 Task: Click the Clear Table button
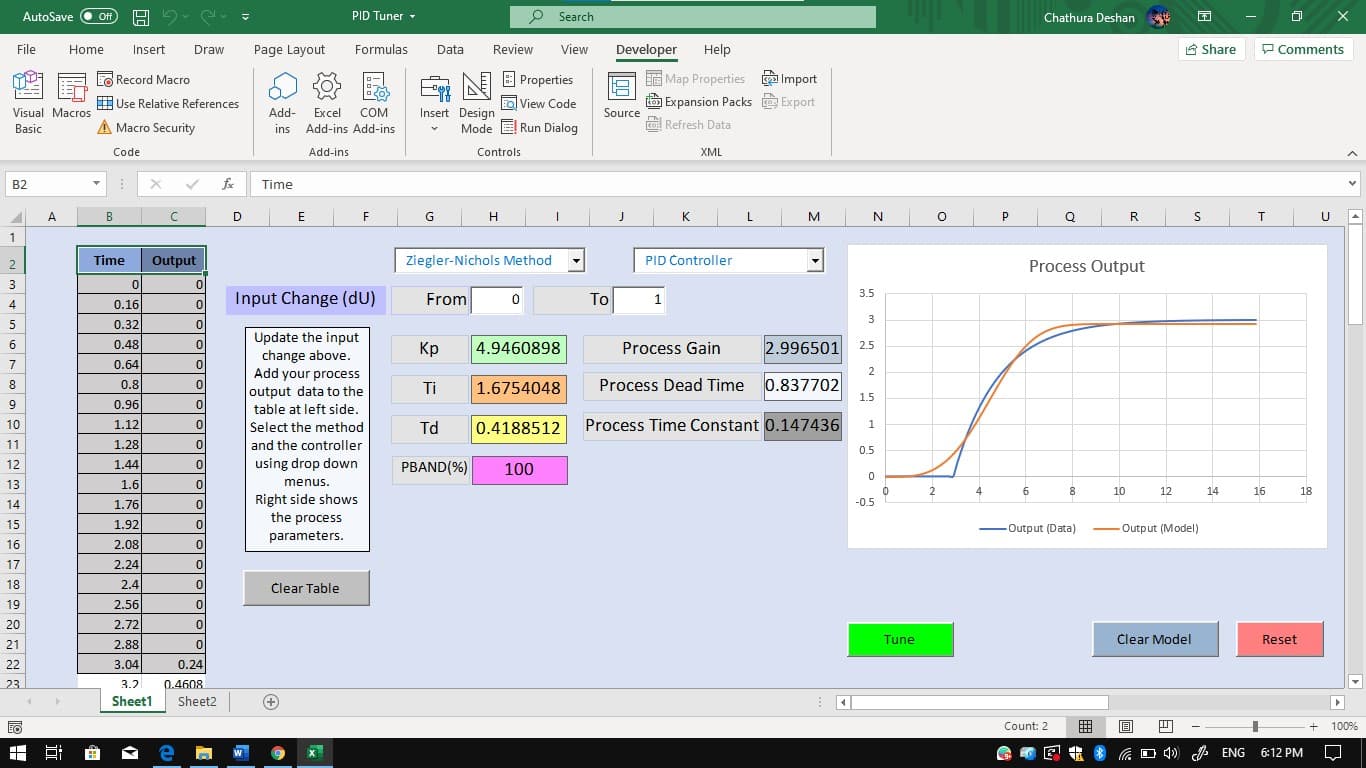[306, 588]
